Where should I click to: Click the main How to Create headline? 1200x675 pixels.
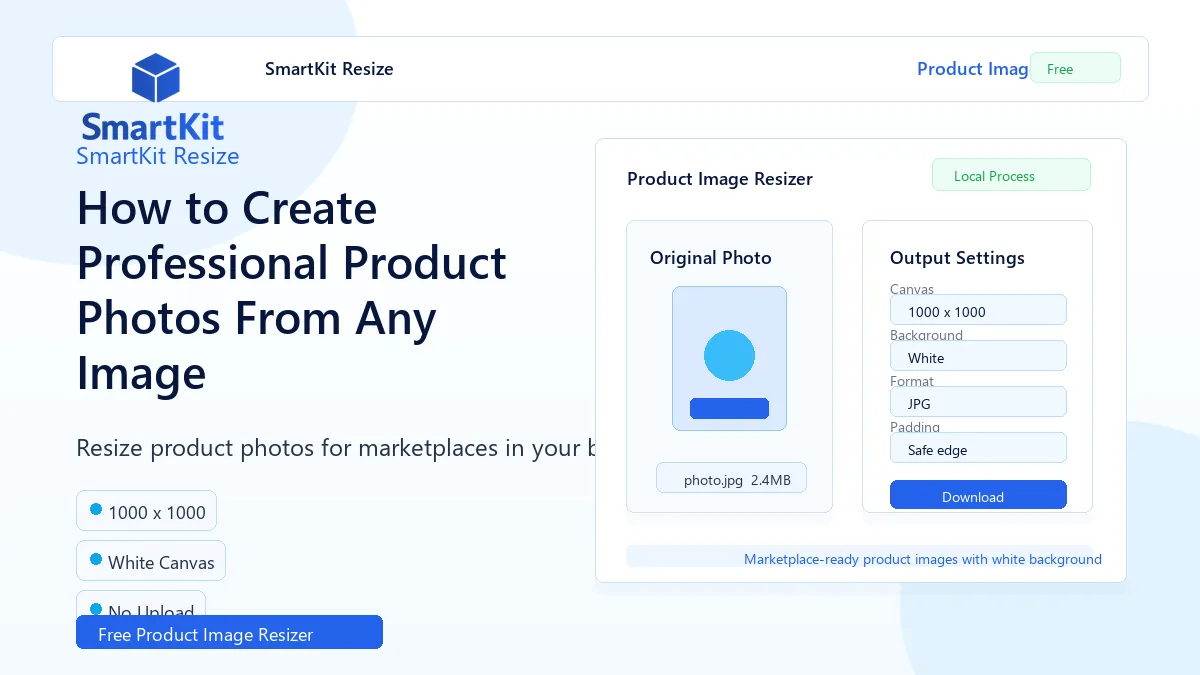292,291
